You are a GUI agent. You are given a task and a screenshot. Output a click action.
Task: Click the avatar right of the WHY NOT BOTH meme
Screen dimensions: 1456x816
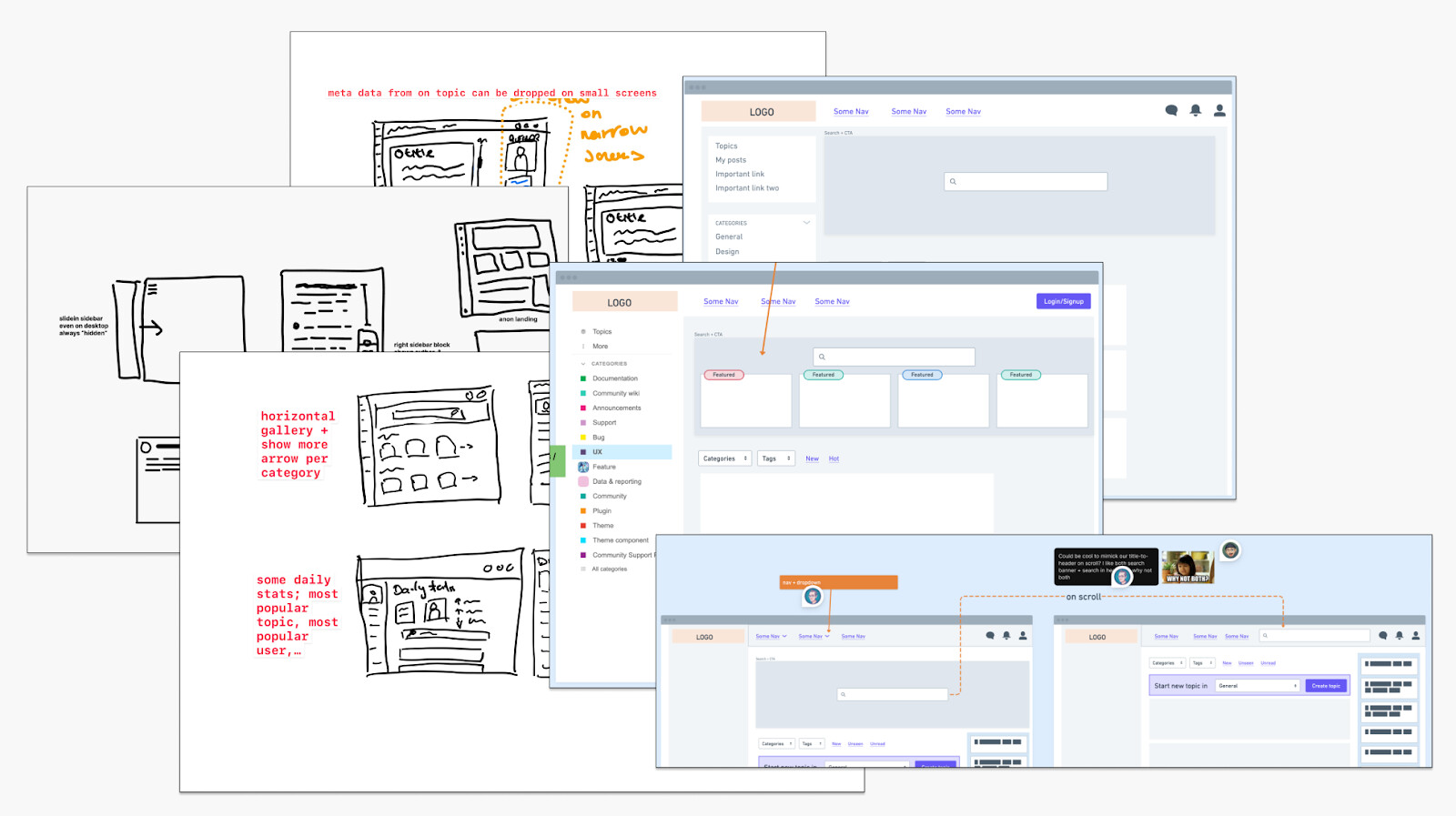pos(1230,550)
